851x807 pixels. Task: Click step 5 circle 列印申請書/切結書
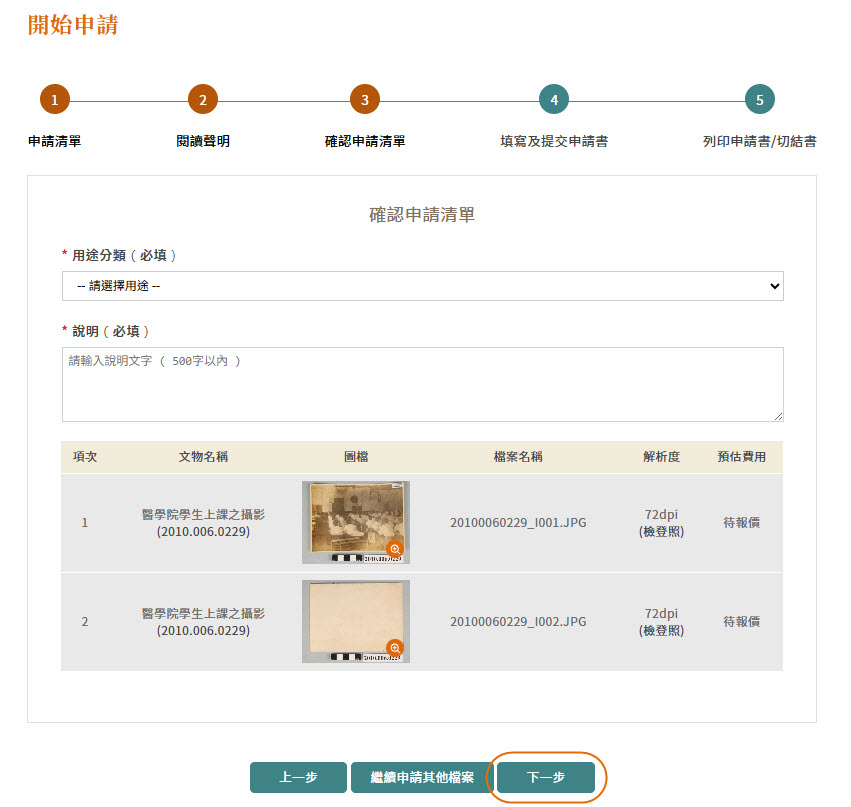[760, 99]
